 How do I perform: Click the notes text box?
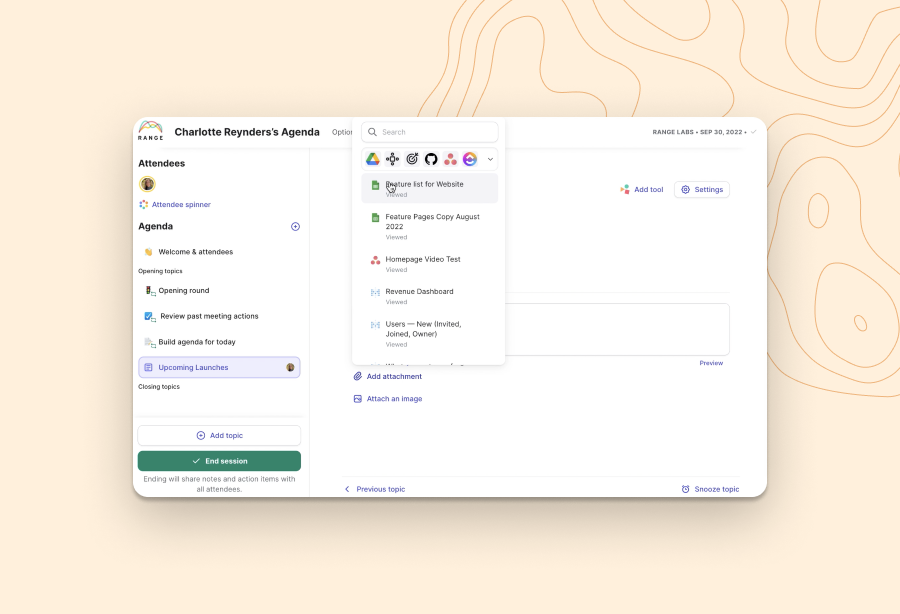(617, 329)
